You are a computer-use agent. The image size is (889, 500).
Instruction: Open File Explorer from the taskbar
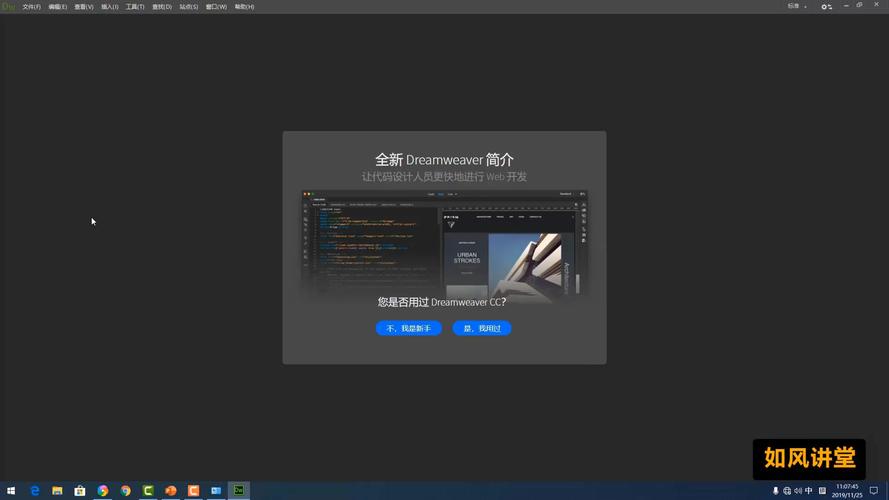tap(57, 490)
